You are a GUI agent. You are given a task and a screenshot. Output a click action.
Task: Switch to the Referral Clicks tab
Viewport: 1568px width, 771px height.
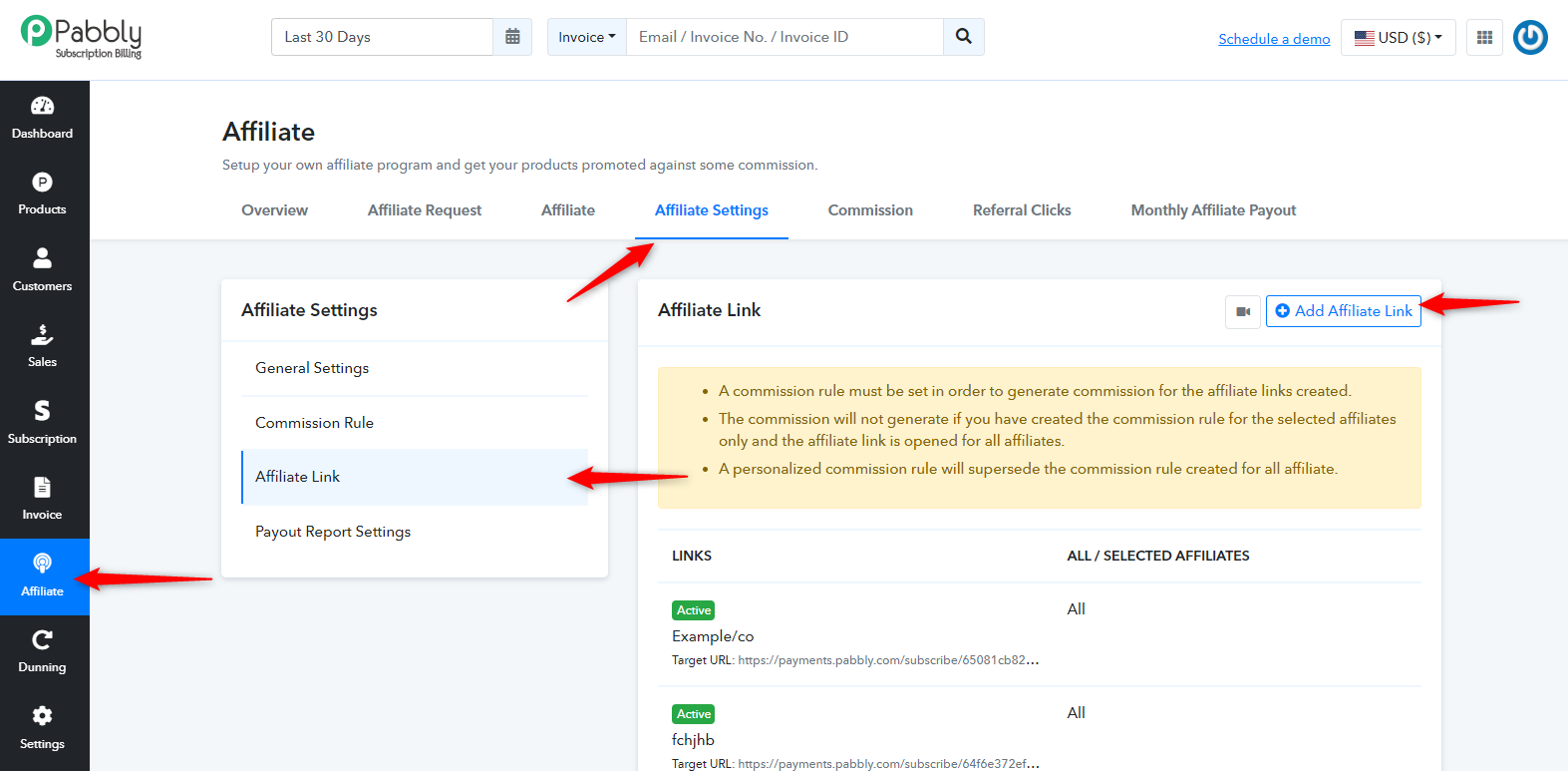coord(1022,210)
